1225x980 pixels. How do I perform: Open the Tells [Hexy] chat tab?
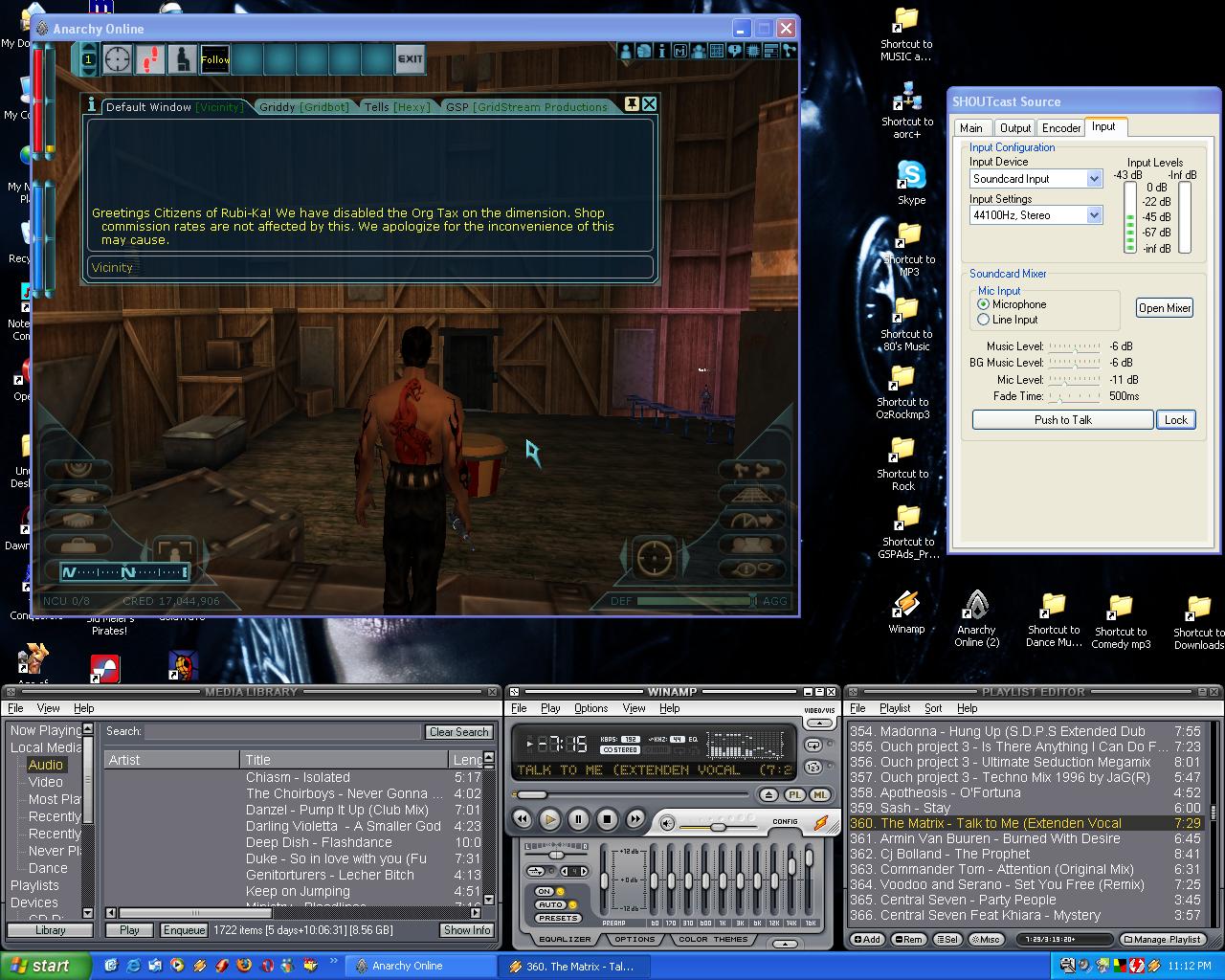click(397, 107)
